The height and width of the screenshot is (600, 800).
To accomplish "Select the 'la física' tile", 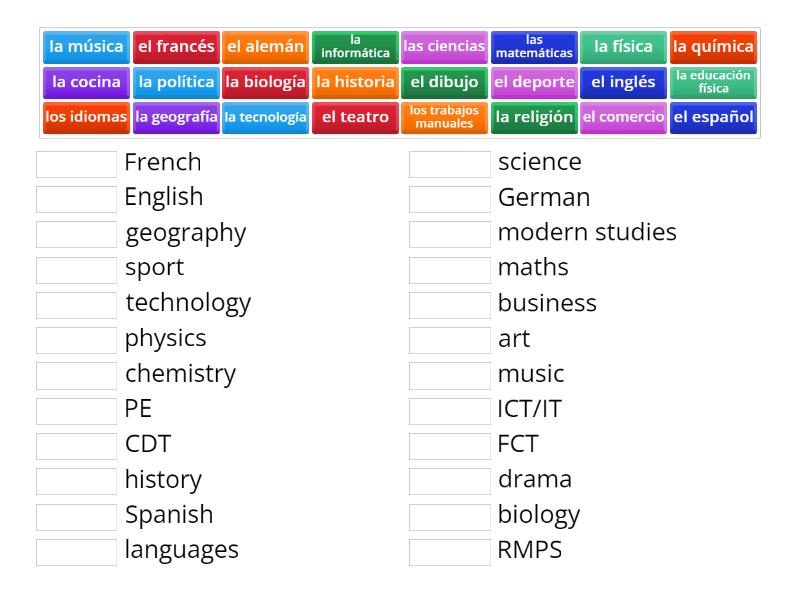I will (623, 46).
